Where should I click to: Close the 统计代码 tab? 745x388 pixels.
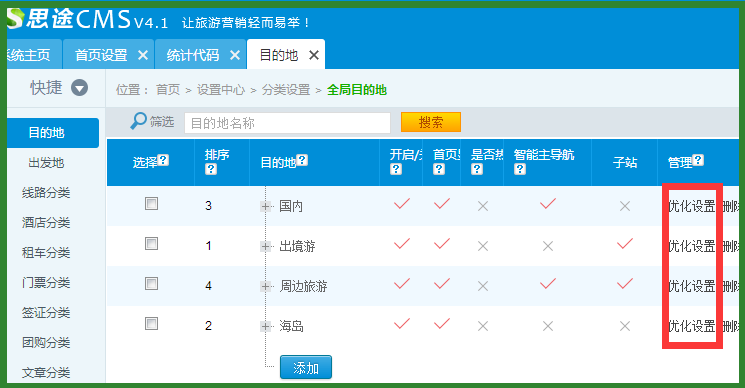coord(235,56)
